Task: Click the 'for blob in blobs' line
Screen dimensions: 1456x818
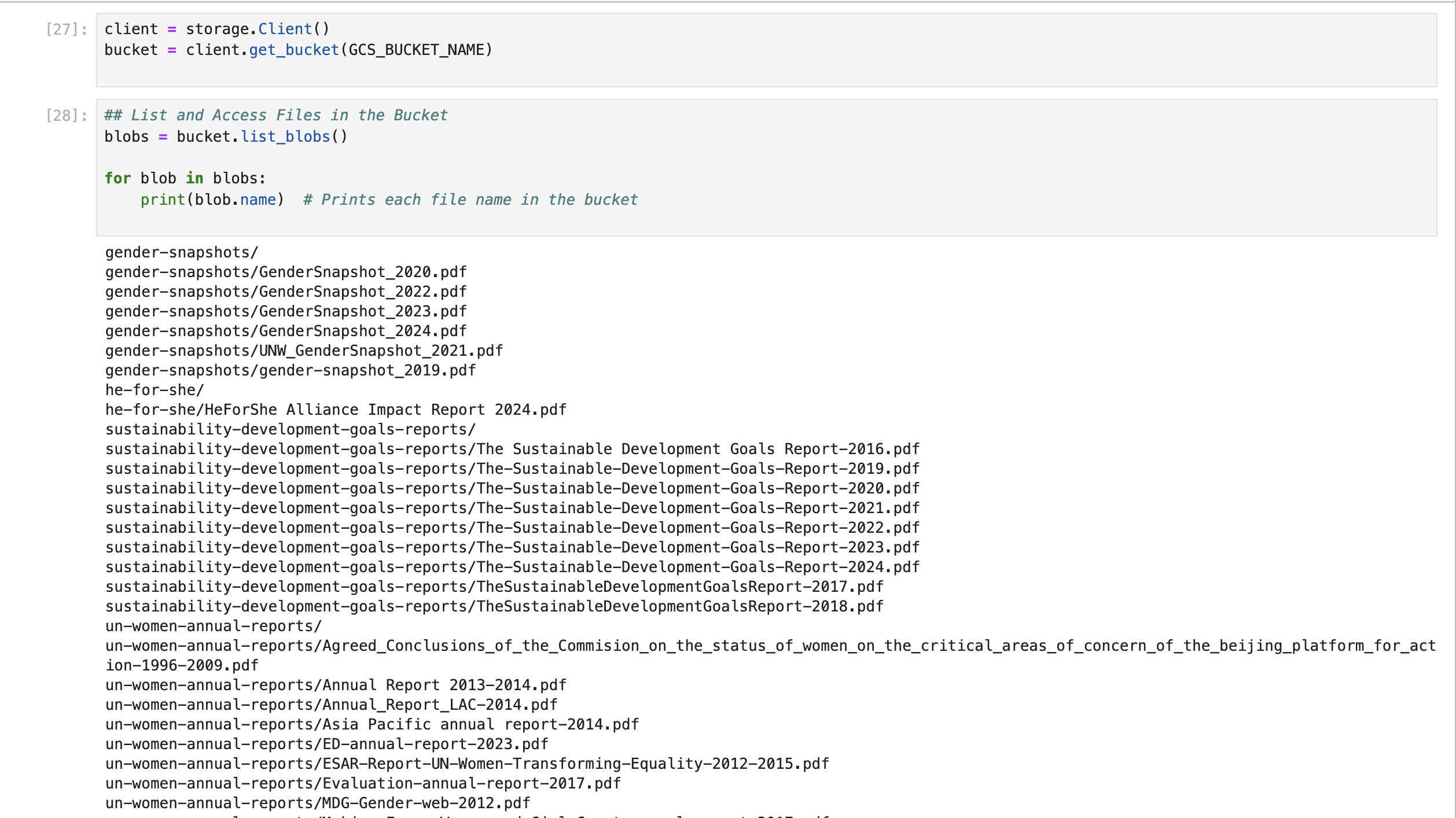Action: click(185, 178)
